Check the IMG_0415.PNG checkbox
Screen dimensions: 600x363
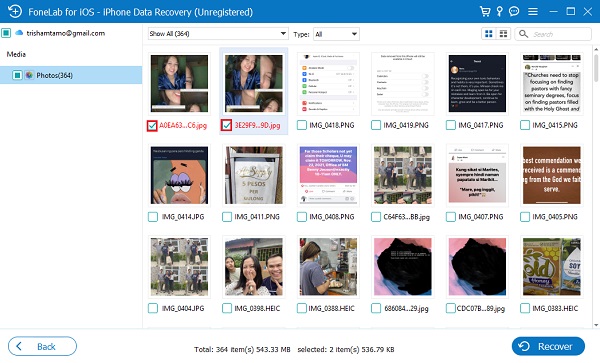coord(525,125)
